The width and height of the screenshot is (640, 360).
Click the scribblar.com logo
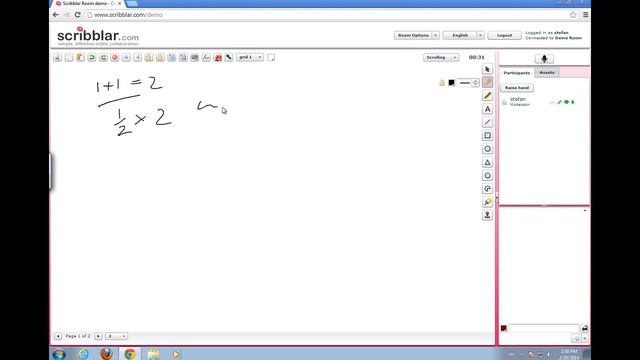point(98,36)
